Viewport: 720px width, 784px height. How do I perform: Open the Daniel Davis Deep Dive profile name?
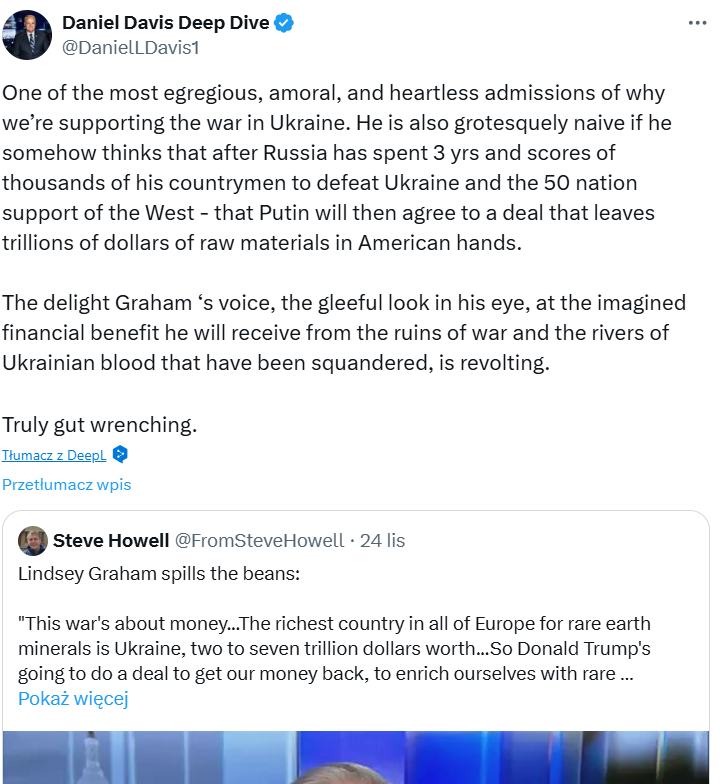165,23
